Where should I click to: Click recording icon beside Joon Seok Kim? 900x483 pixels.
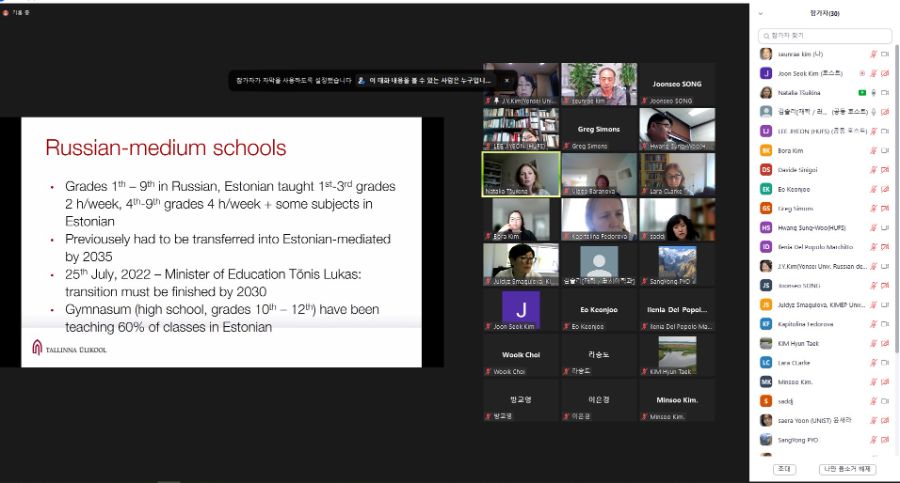pos(862,73)
